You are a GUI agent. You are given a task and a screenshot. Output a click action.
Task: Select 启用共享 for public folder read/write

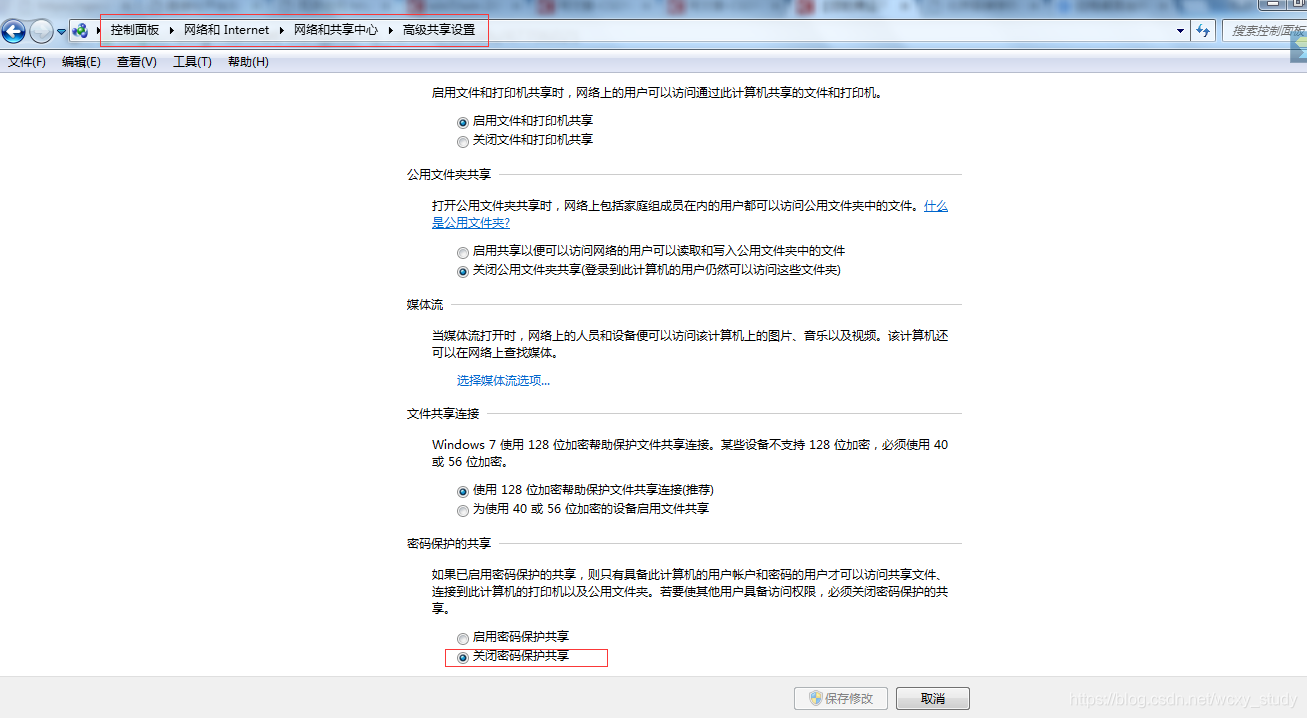click(463, 252)
